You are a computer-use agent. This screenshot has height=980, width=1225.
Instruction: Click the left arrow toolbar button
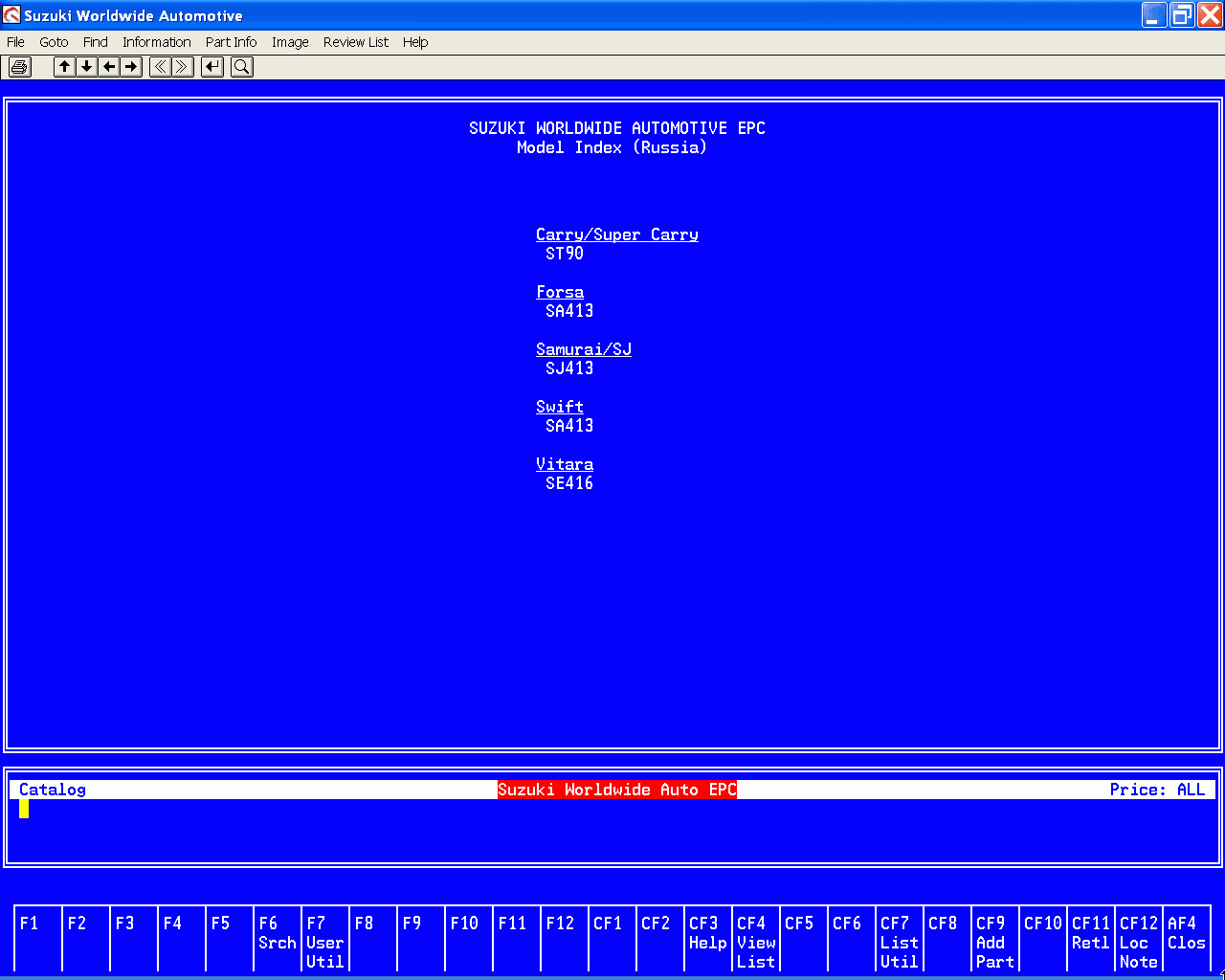[109, 67]
